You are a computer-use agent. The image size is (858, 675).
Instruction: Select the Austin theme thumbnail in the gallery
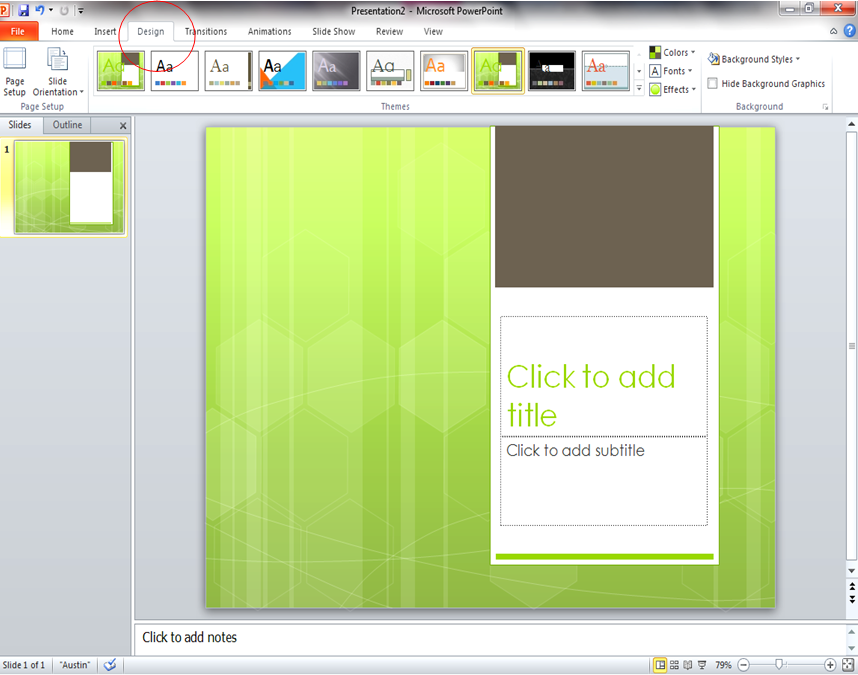(497, 71)
